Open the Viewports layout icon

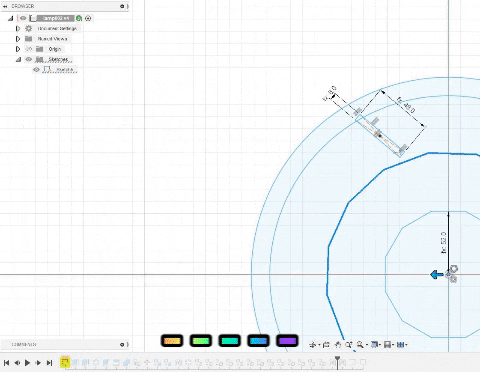pyautogui.click(x=400, y=345)
